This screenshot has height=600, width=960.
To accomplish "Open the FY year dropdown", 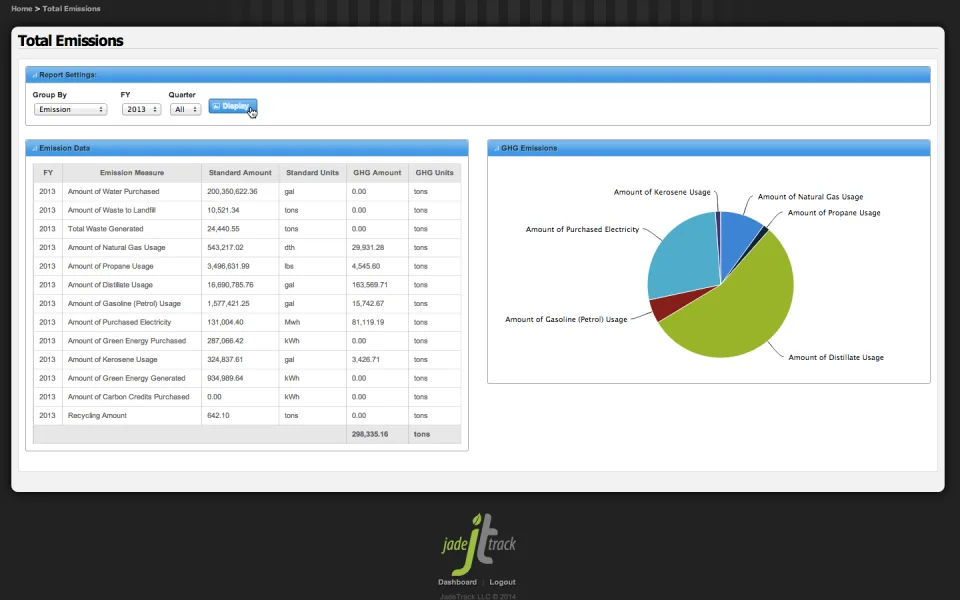I will pyautogui.click(x=141, y=110).
